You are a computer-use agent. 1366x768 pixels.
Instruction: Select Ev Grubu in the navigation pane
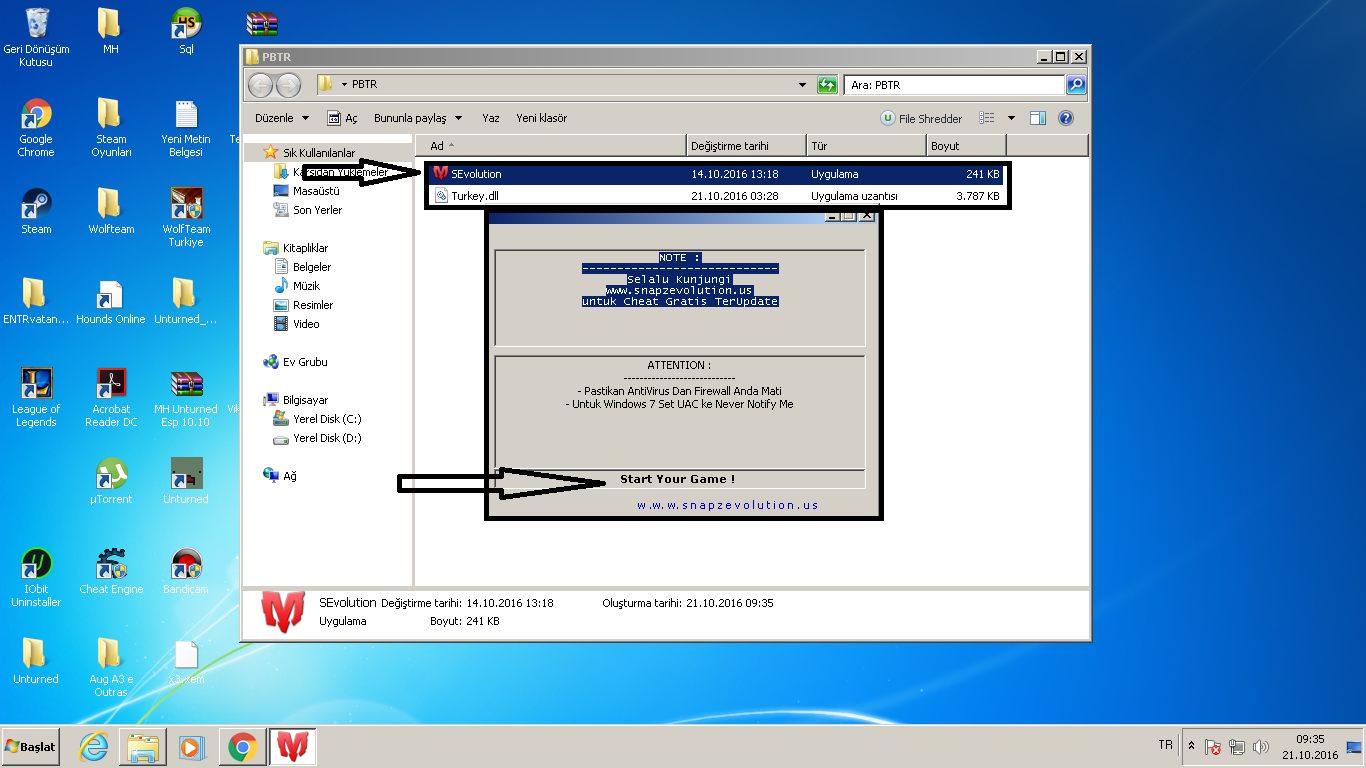(x=296, y=362)
